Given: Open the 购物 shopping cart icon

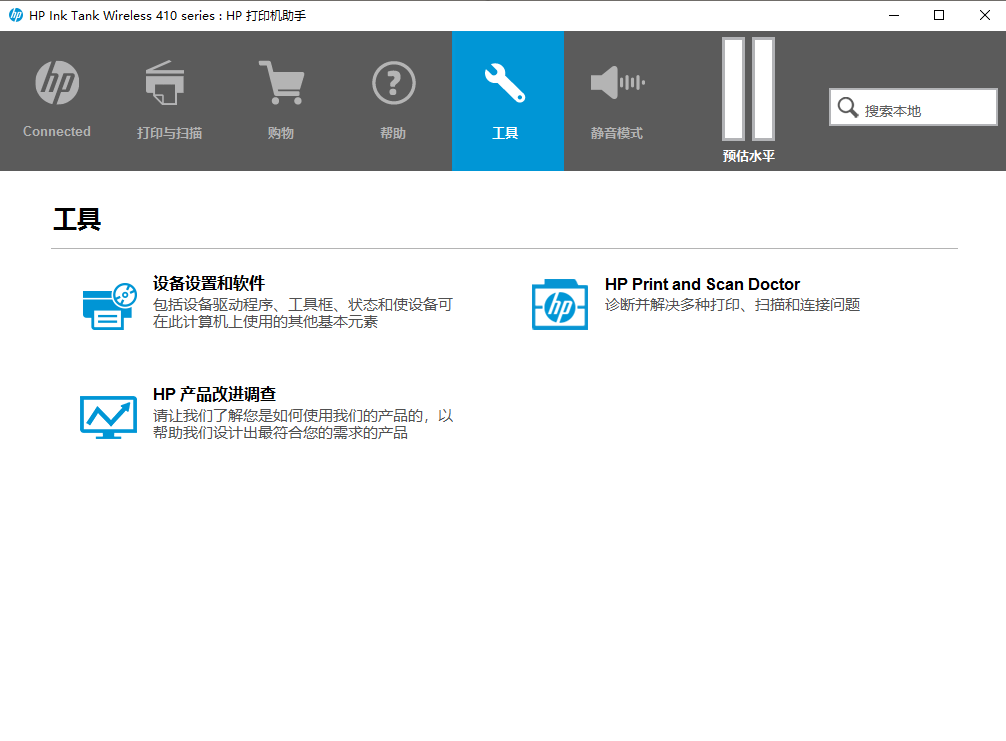Looking at the screenshot, I should tap(281, 83).
